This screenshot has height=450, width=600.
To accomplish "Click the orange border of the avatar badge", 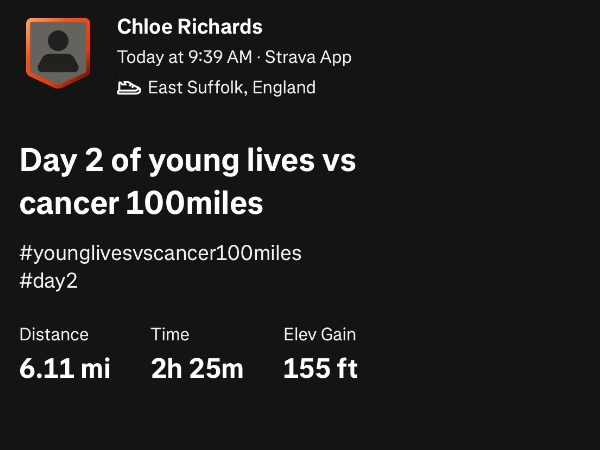I will [29, 52].
